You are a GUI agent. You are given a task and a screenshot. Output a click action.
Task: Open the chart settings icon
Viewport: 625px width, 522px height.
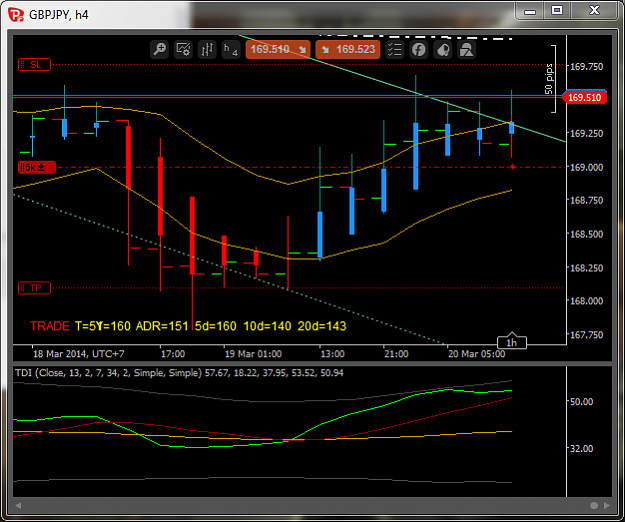tap(183, 49)
